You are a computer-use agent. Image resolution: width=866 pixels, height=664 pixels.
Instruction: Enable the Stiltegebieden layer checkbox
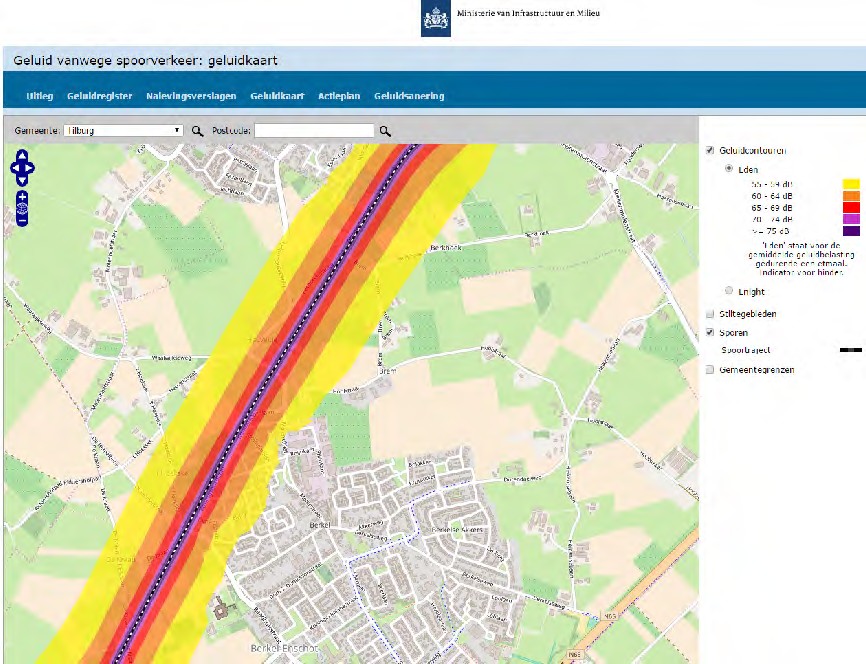click(710, 314)
